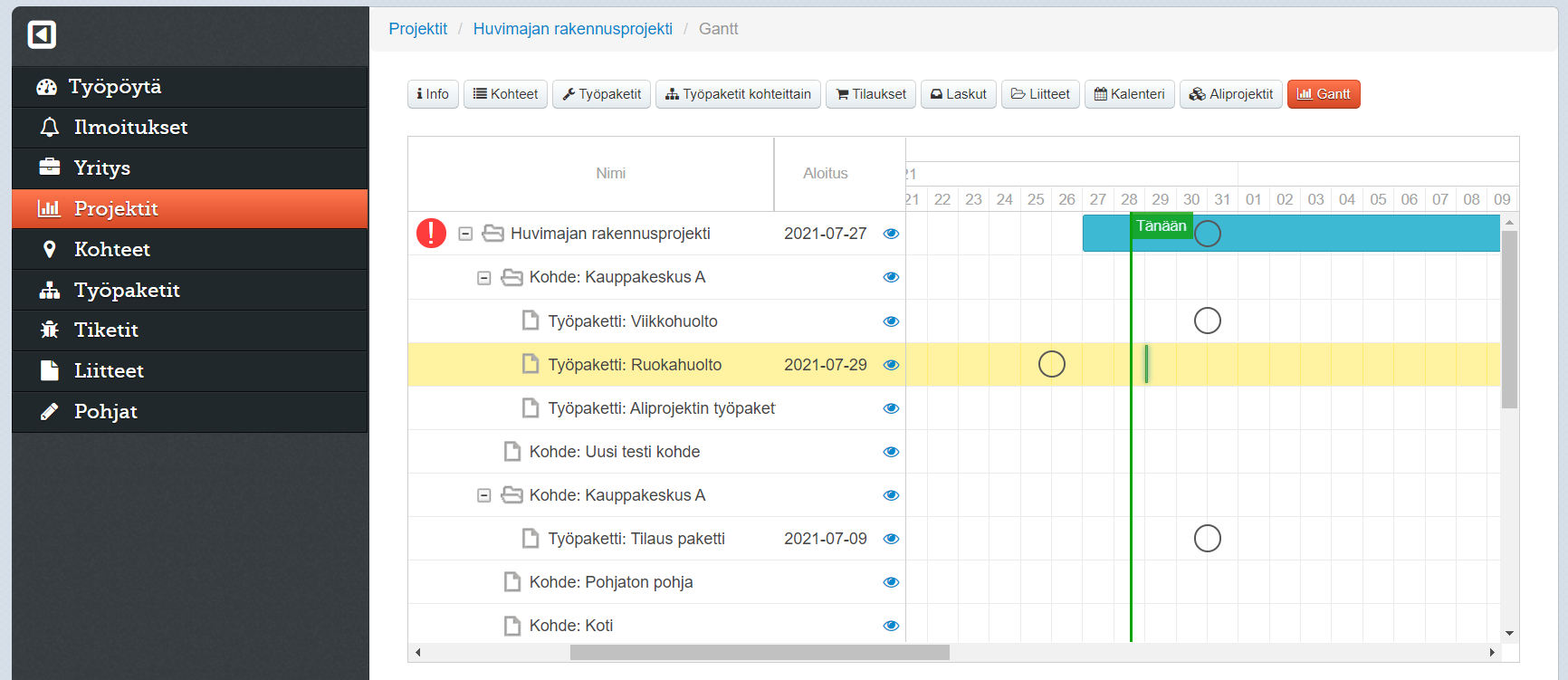Toggle eye icon for Kohde: Koti
Screen dimensions: 1568x680
(891, 626)
